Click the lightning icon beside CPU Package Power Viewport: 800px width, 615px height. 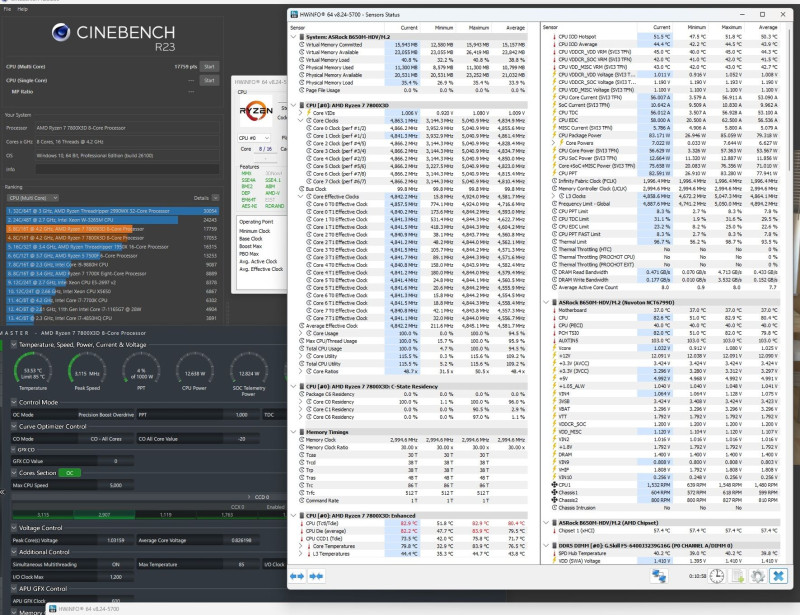click(555, 135)
